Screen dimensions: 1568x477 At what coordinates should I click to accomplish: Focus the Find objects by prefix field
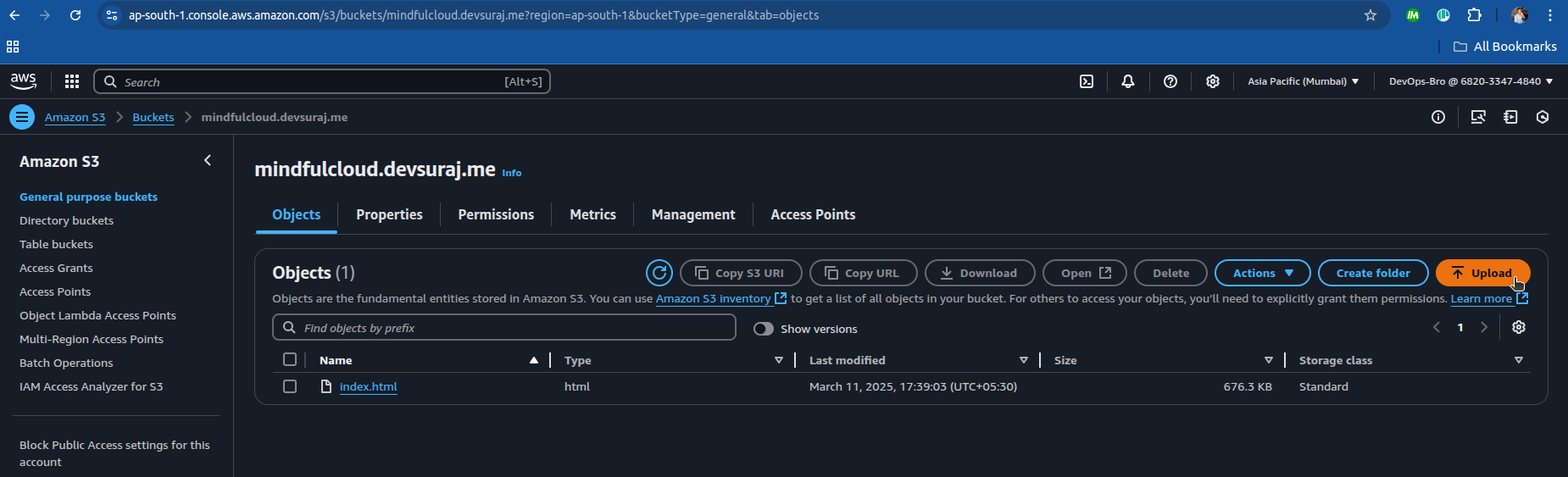[x=504, y=328]
